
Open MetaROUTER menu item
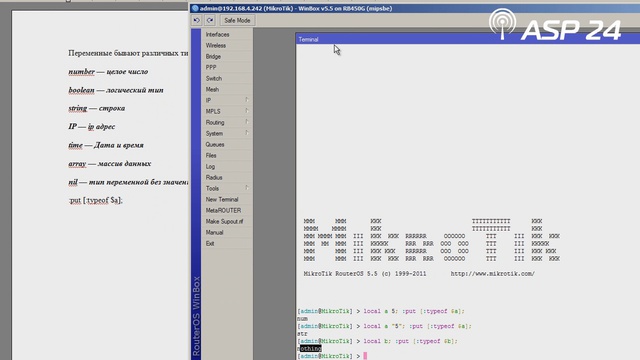coord(227,211)
